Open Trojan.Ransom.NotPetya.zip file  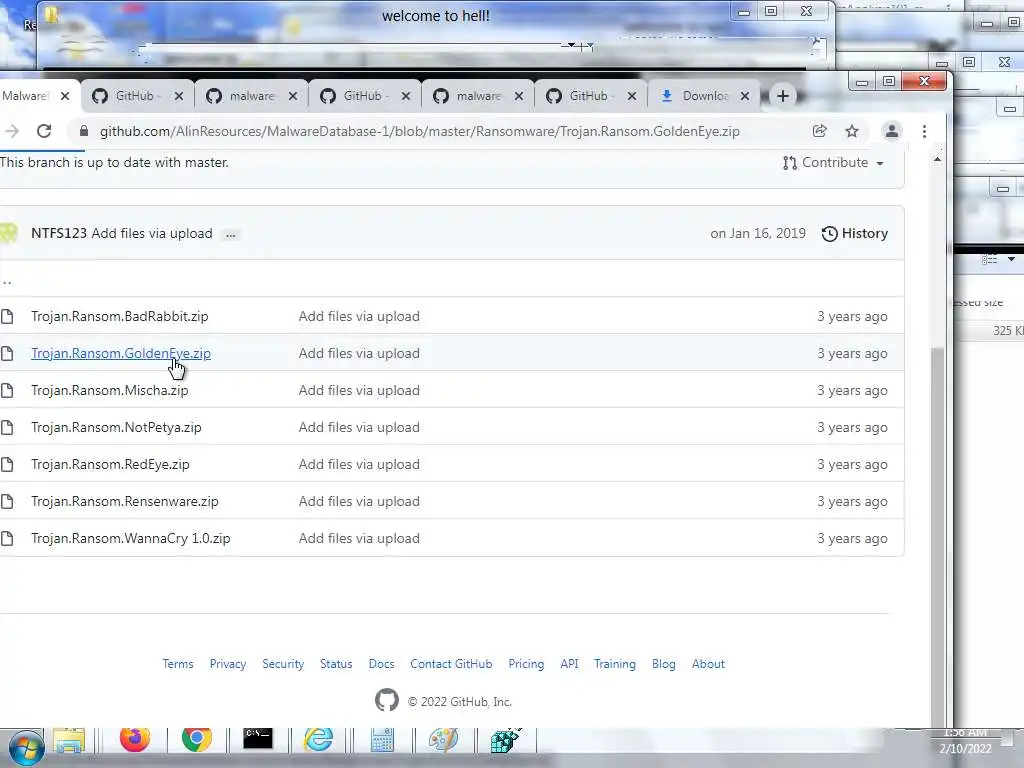click(116, 428)
